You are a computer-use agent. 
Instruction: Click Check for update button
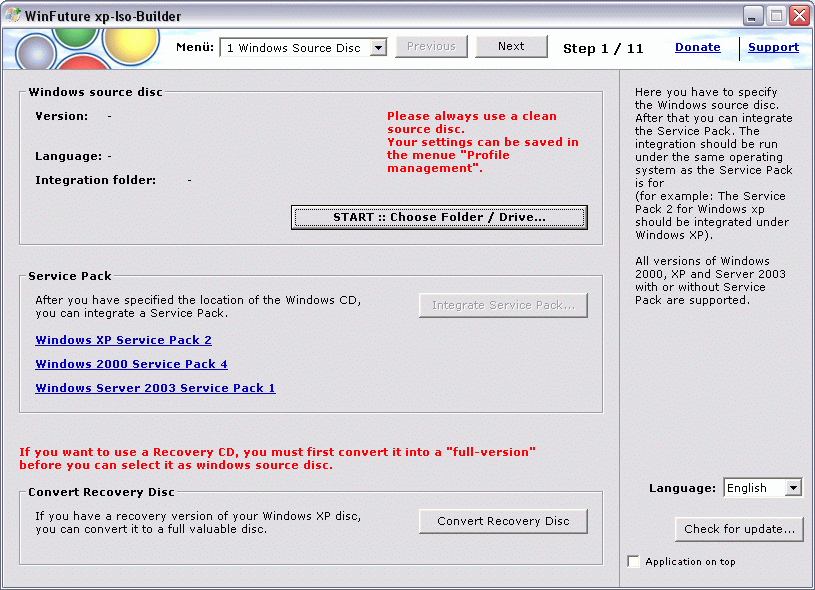pyautogui.click(x=739, y=529)
